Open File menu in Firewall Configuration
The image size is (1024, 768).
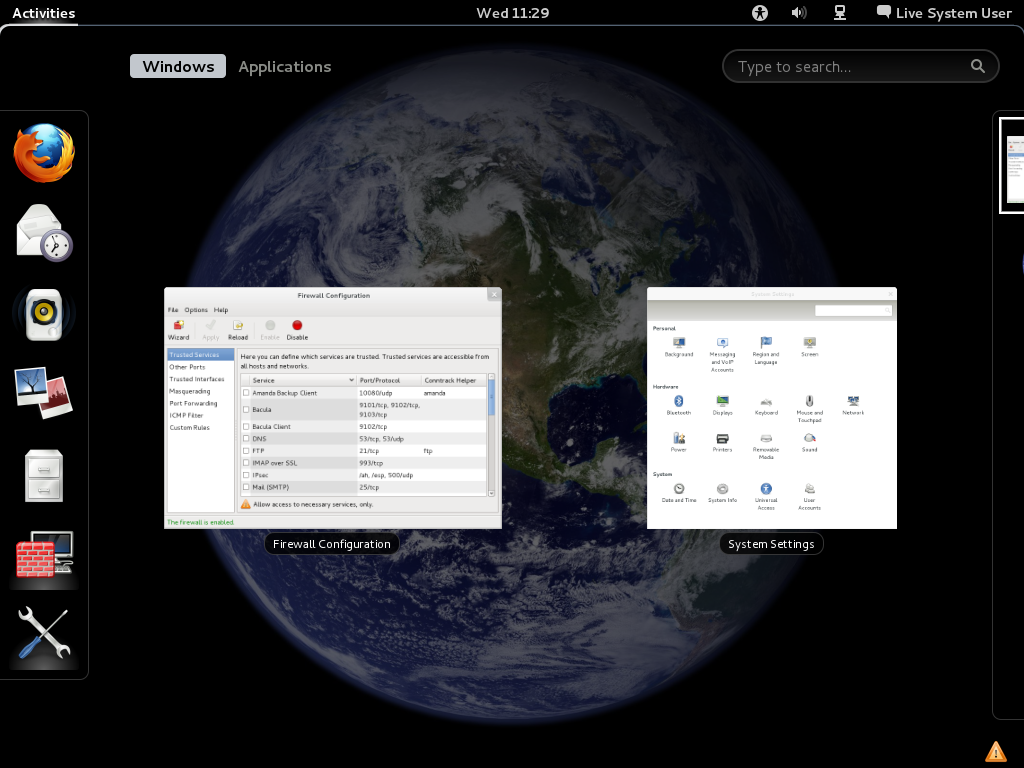173,310
